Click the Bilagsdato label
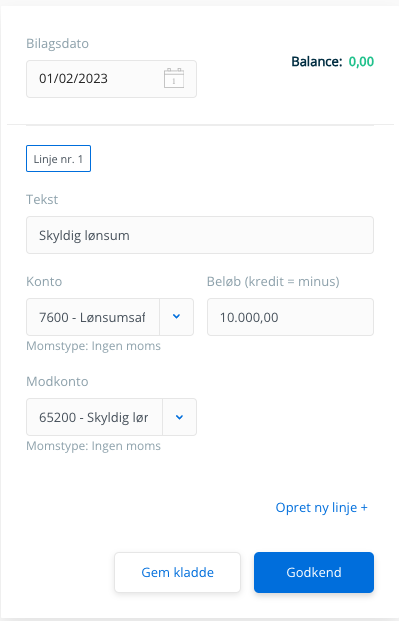Image resolution: width=399 pixels, height=621 pixels. [x=57, y=43]
